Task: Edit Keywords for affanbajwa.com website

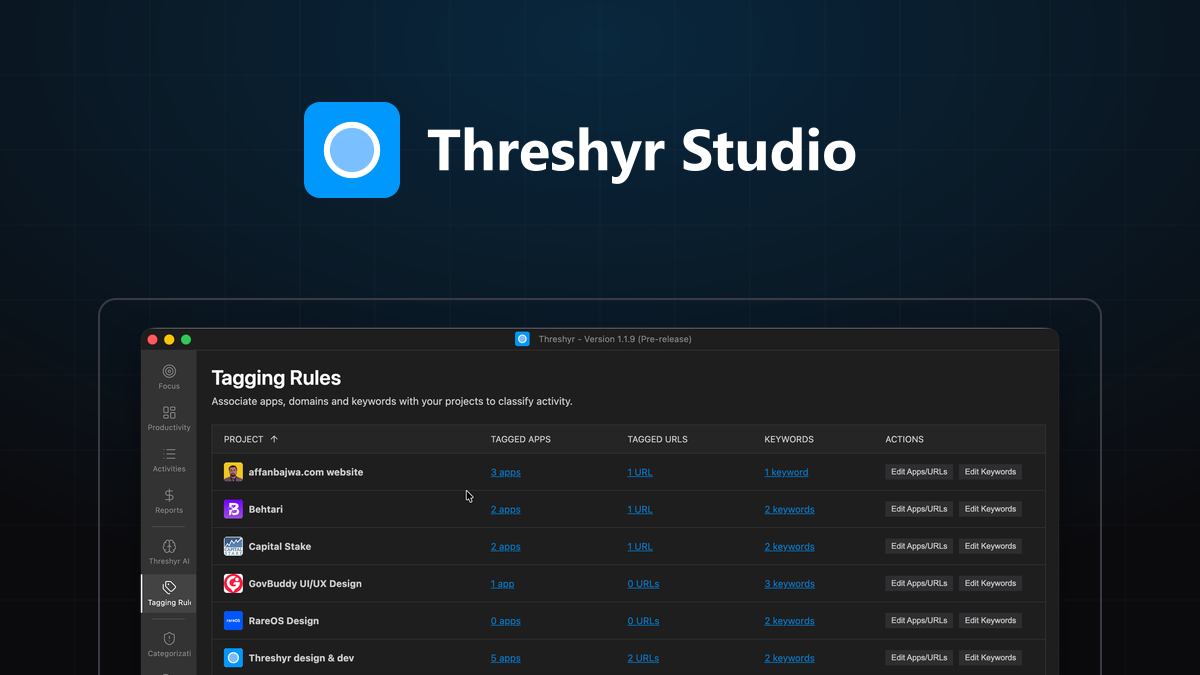Action: (990, 472)
